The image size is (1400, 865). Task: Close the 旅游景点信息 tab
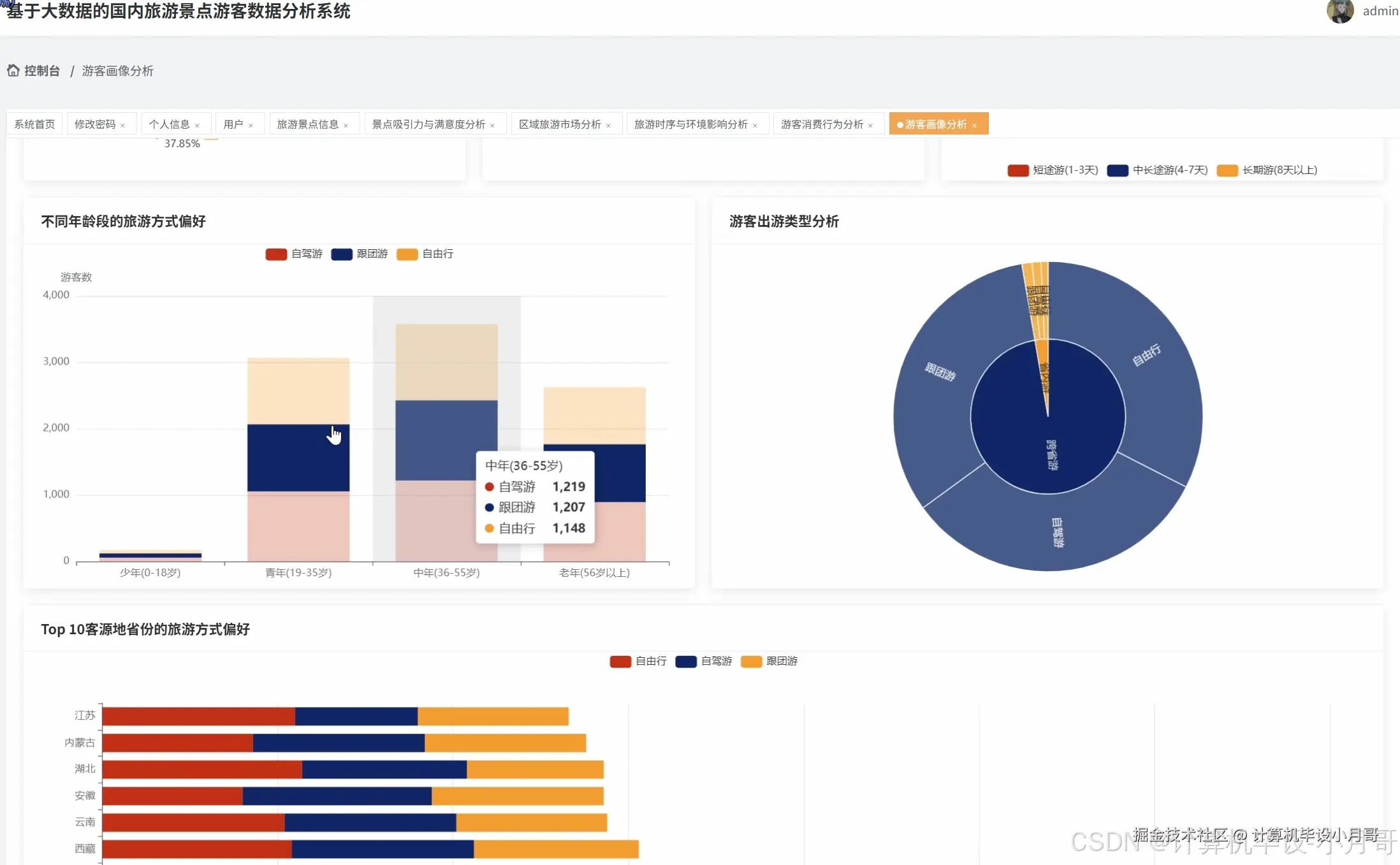(346, 126)
